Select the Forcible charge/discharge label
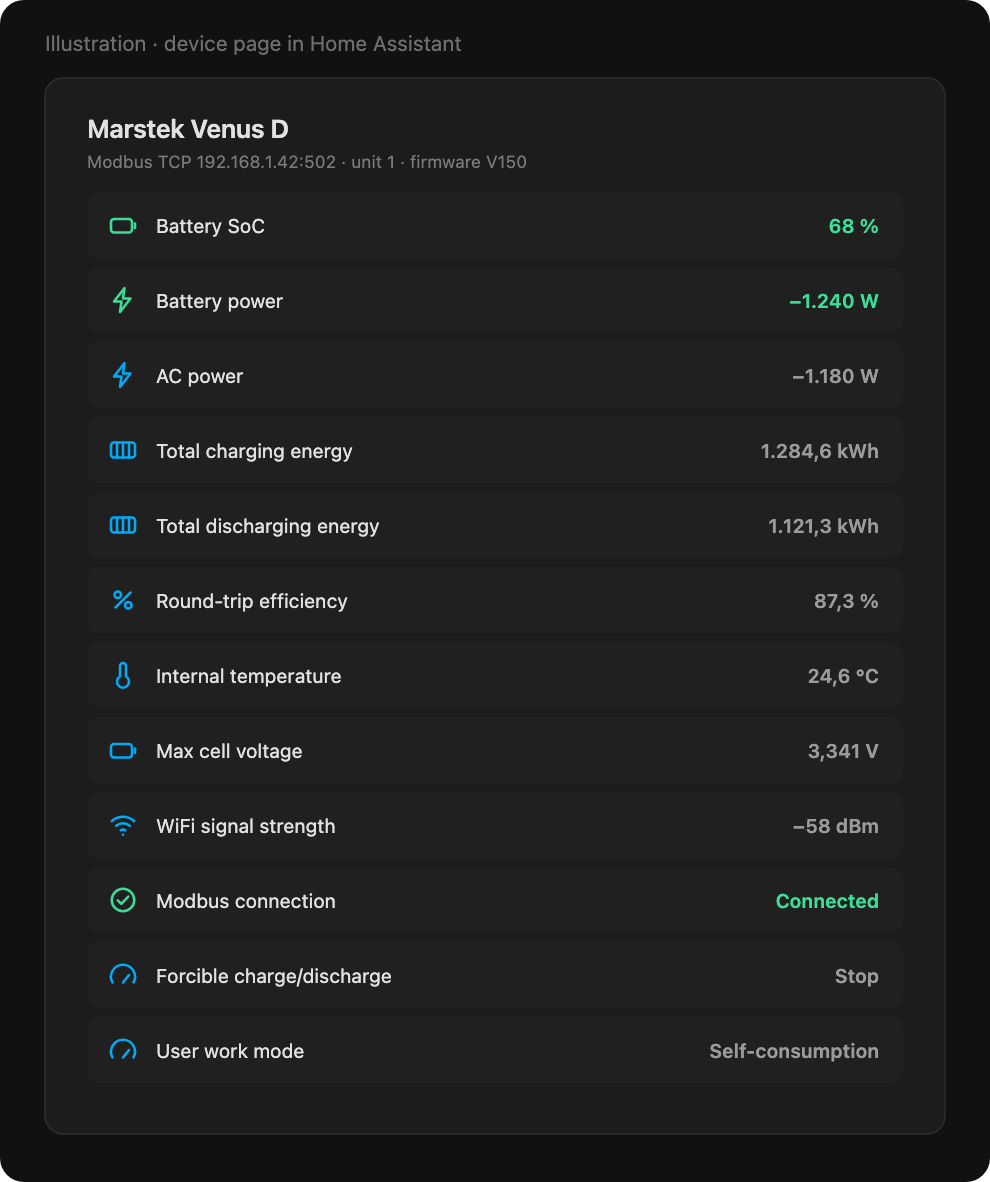 pyautogui.click(x=274, y=976)
